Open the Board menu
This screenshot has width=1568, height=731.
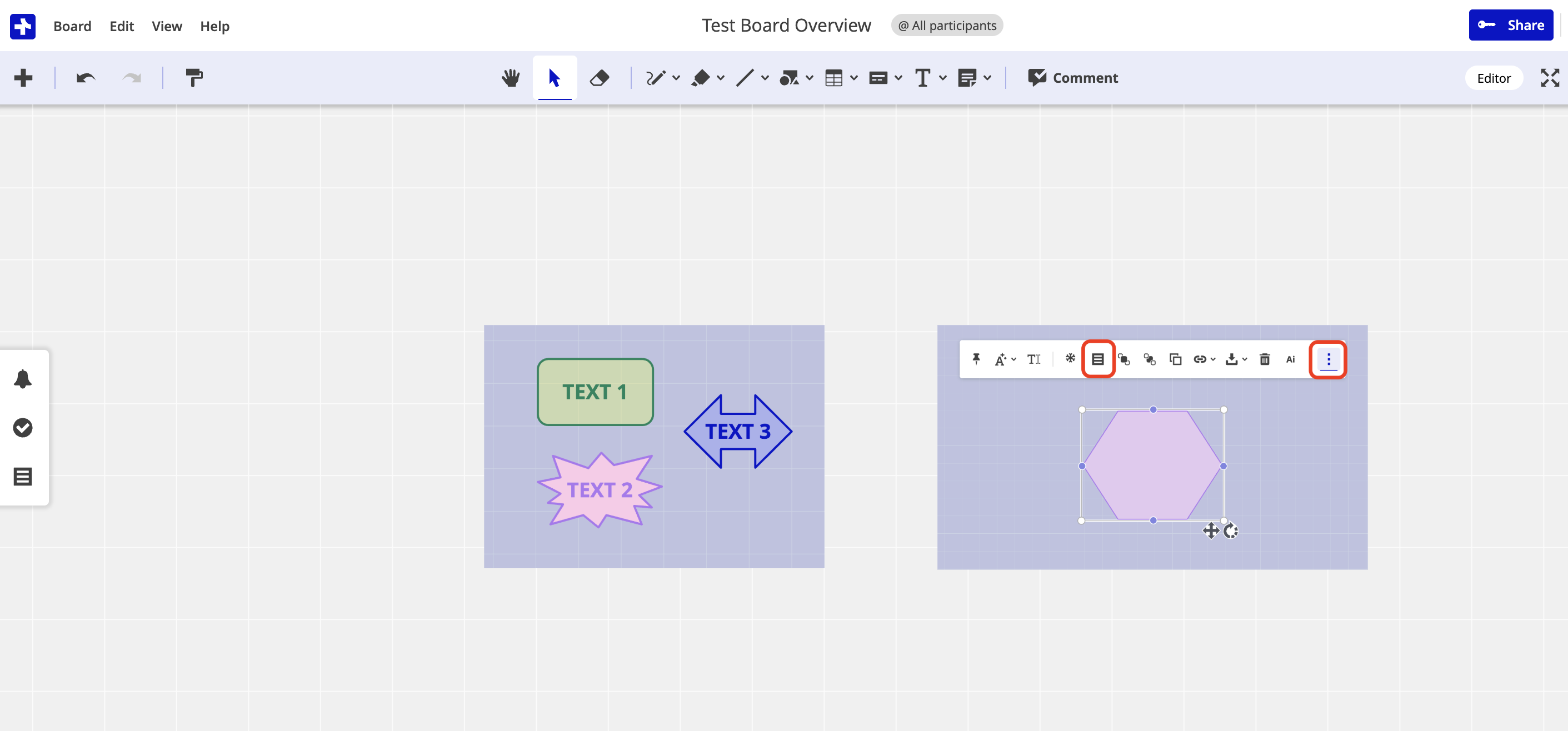point(72,26)
